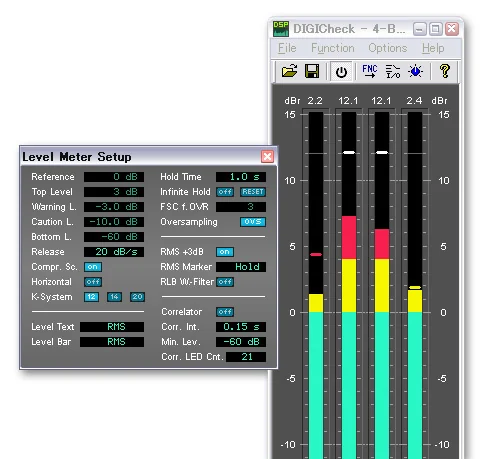Toggle RMS +3dB on switch
The image size is (487, 459).
click(x=225, y=252)
